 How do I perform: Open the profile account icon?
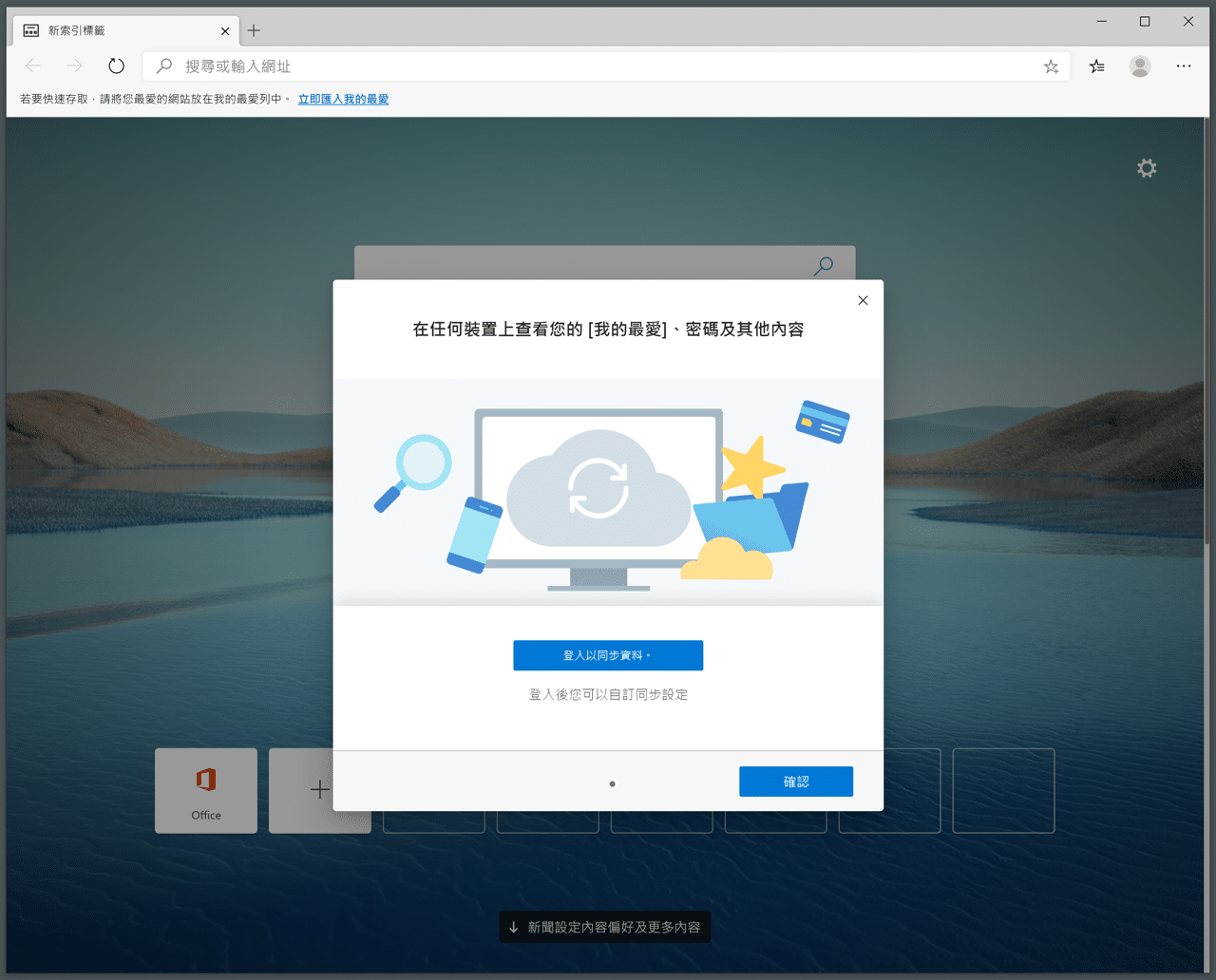pos(1139,66)
